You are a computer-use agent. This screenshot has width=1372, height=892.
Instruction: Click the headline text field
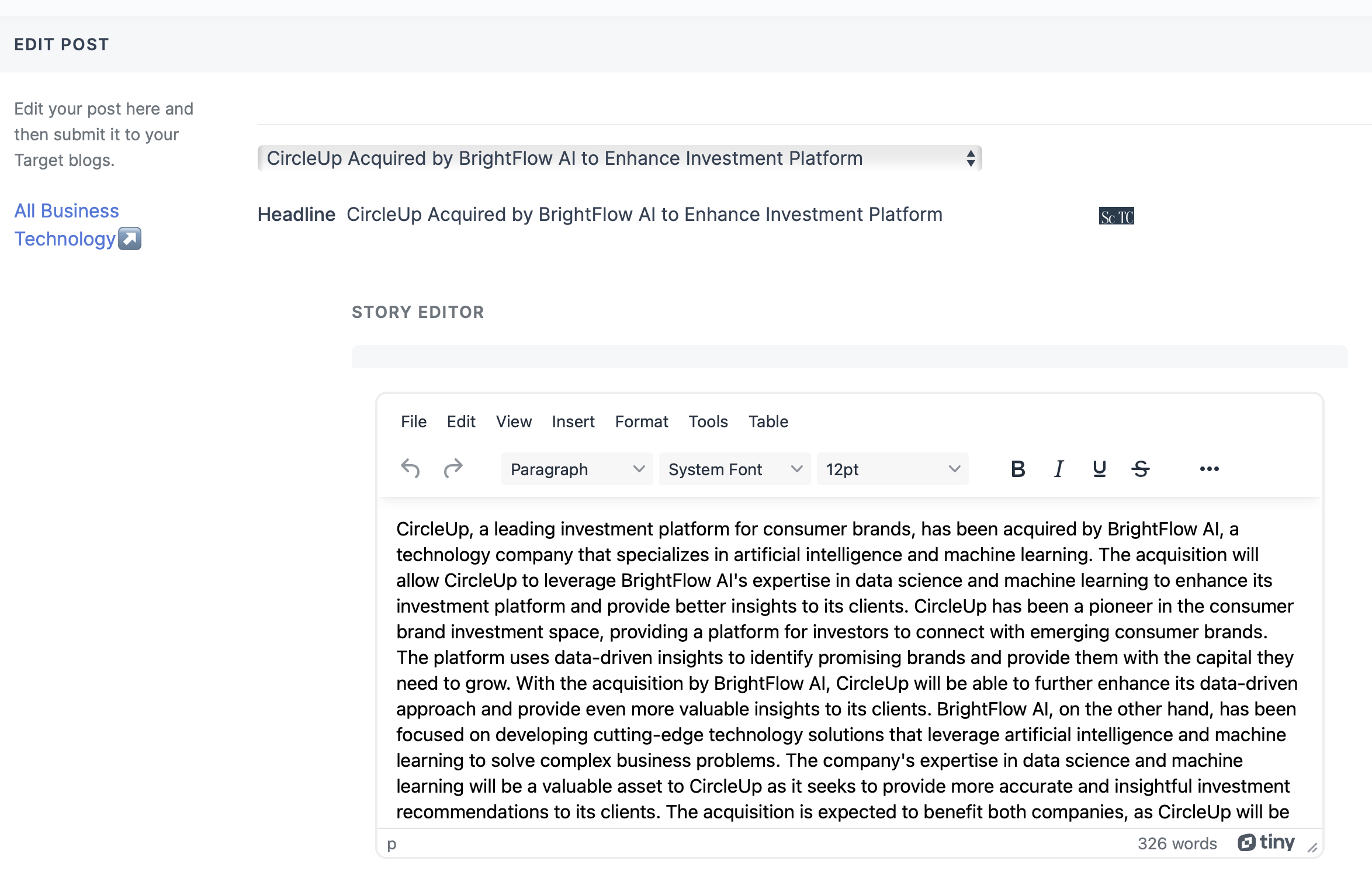pyautogui.click(x=645, y=215)
